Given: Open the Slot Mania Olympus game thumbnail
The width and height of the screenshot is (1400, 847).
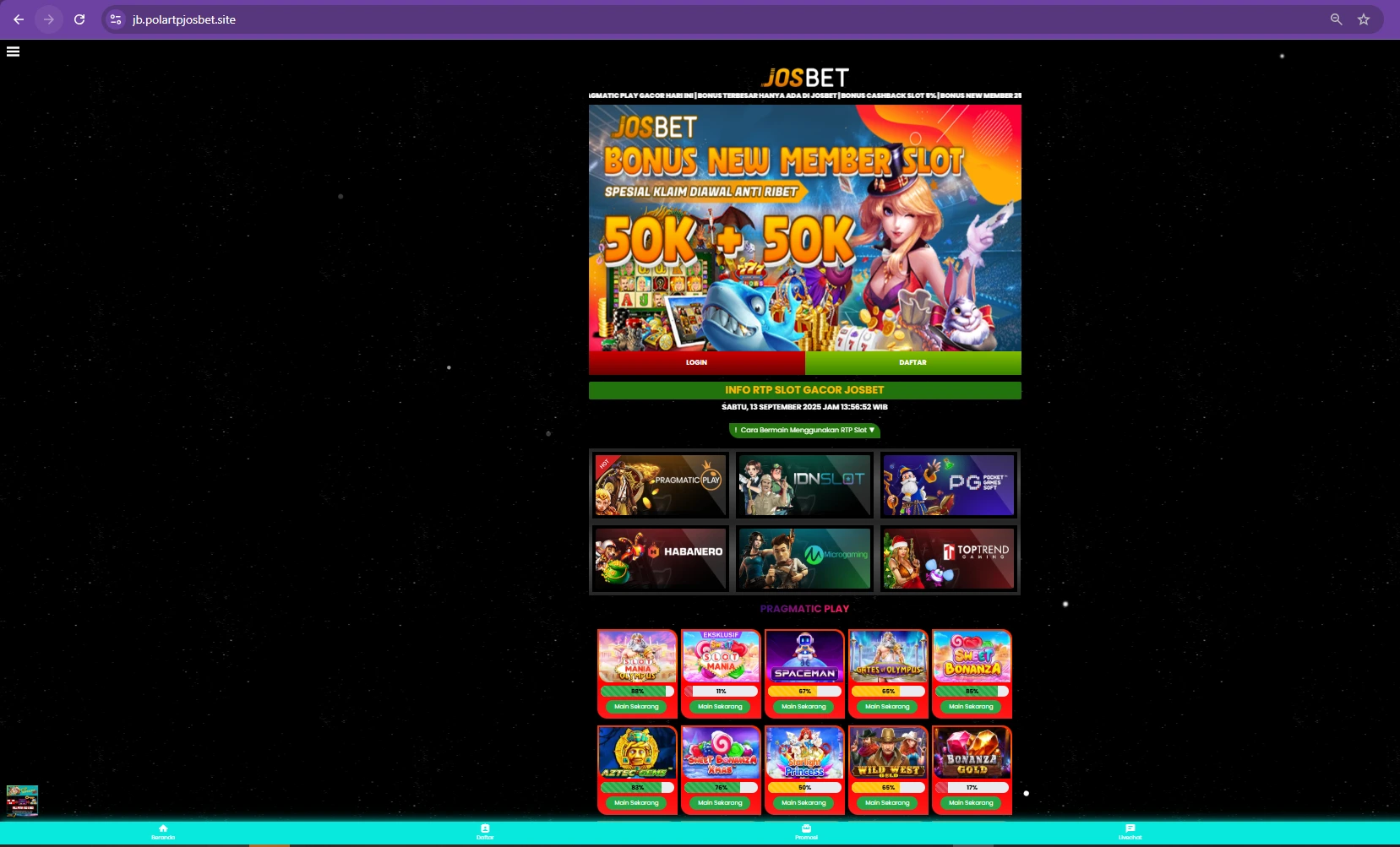Looking at the screenshot, I should click(637, 656).
